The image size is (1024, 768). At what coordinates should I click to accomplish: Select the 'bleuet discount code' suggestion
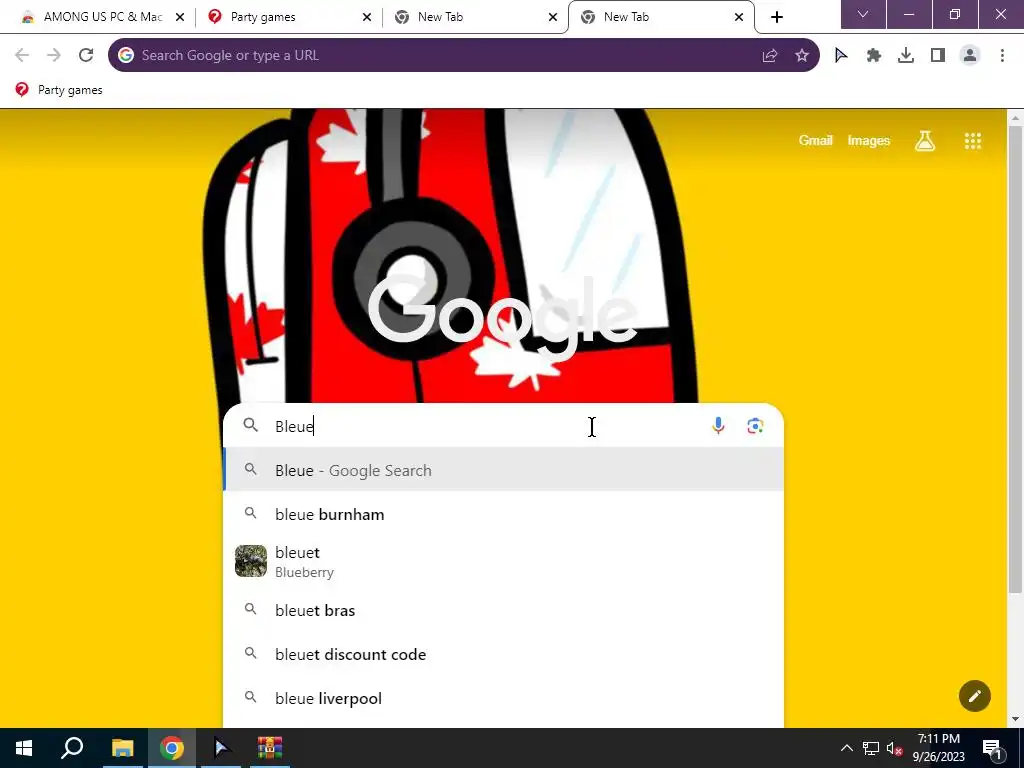coord(503,654)
